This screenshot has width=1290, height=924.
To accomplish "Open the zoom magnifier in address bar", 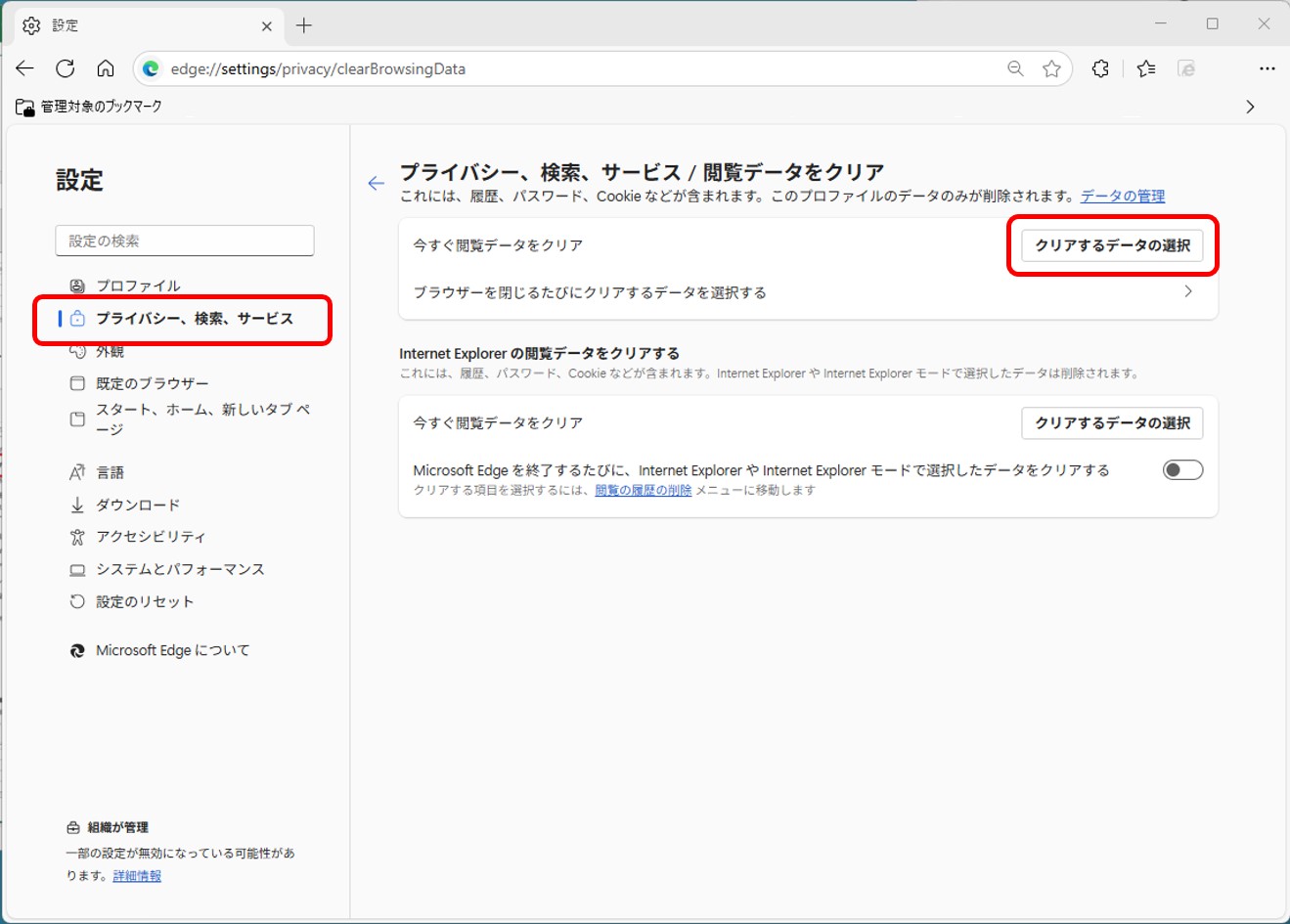I will pos(1015,68).
